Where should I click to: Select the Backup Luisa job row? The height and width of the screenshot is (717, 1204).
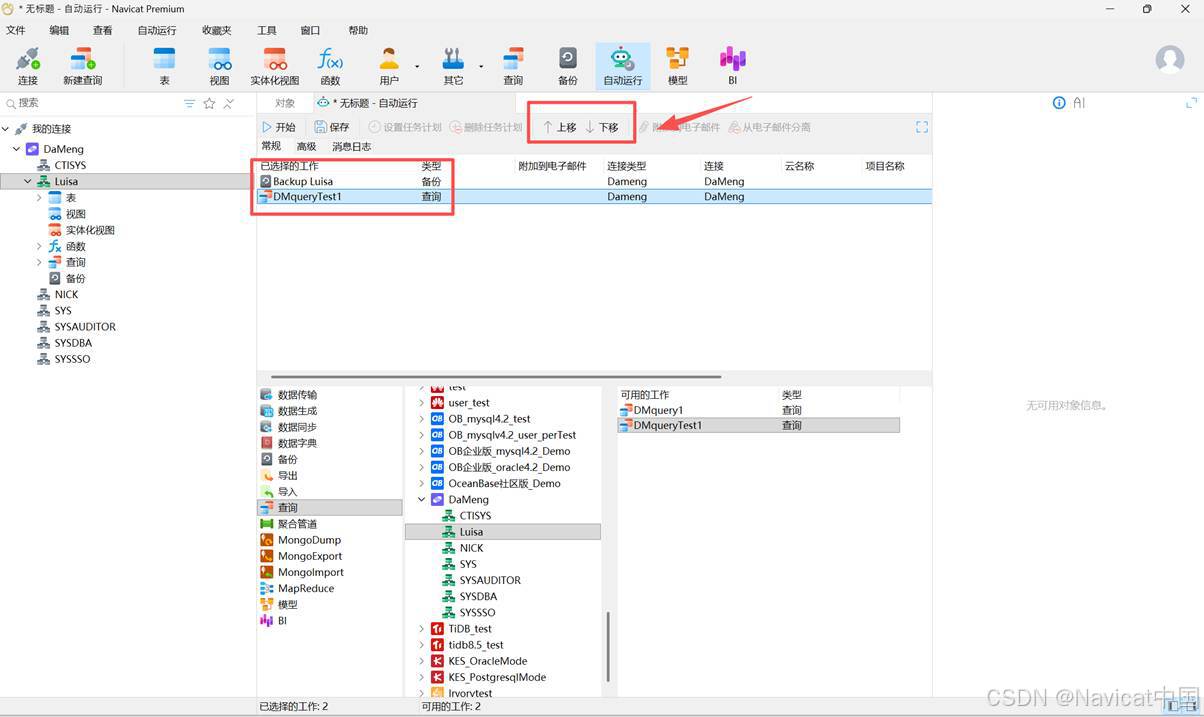tap(594, 182)
